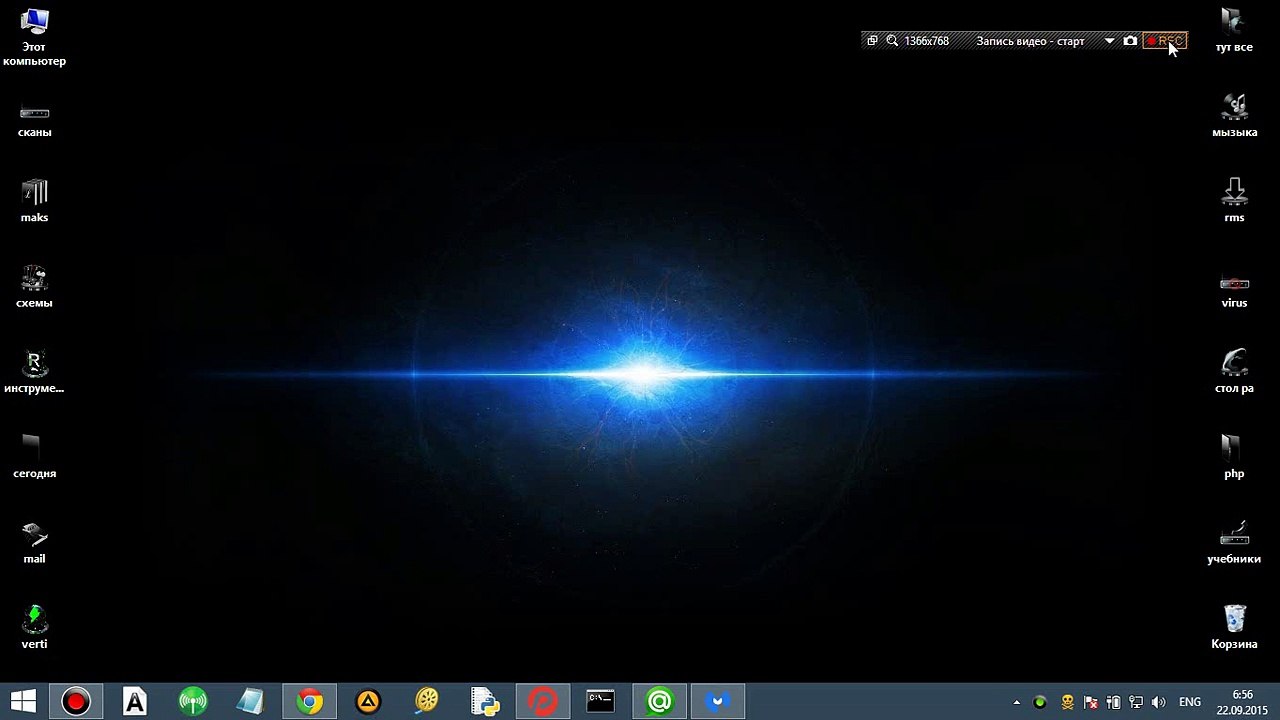Screen dimensions: 1280x720
Task: Switch to the command prompt in taskbar
Action: (601, 702)
